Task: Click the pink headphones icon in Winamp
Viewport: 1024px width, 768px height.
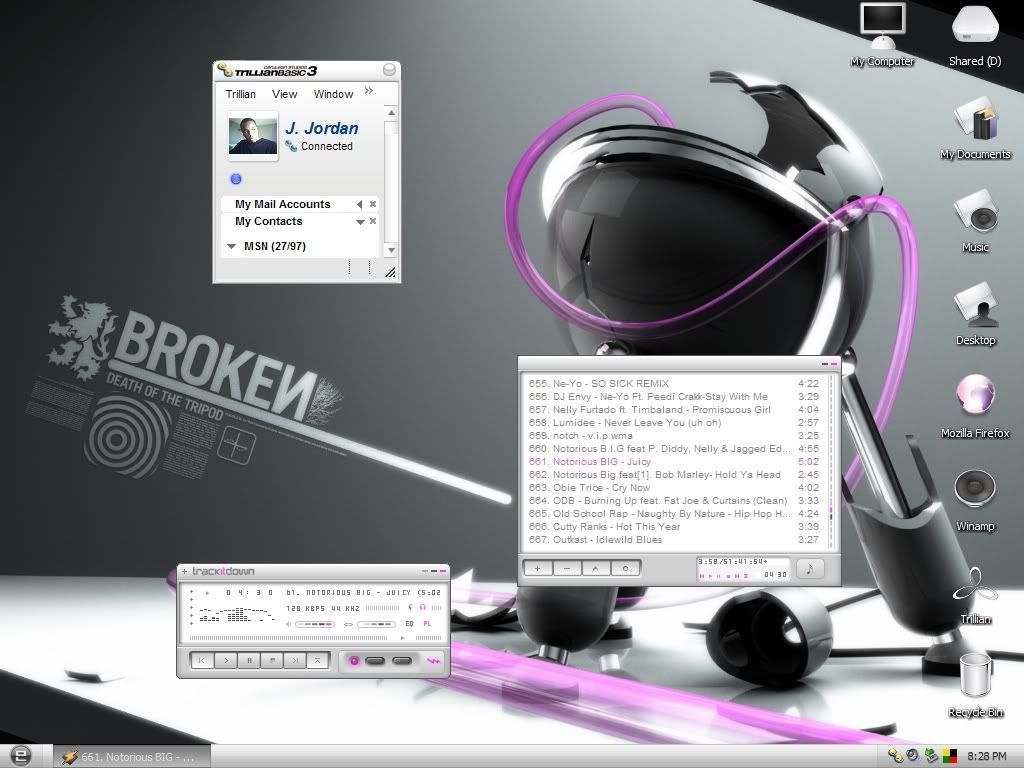Action: click(423, 607)
